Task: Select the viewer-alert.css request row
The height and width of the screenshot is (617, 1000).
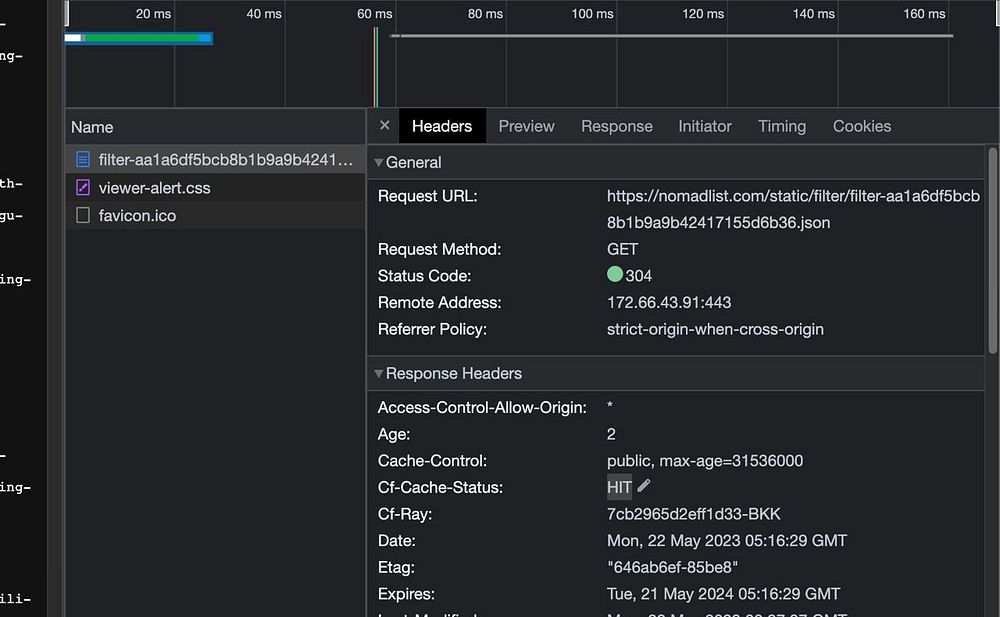Action: point(154,188)
